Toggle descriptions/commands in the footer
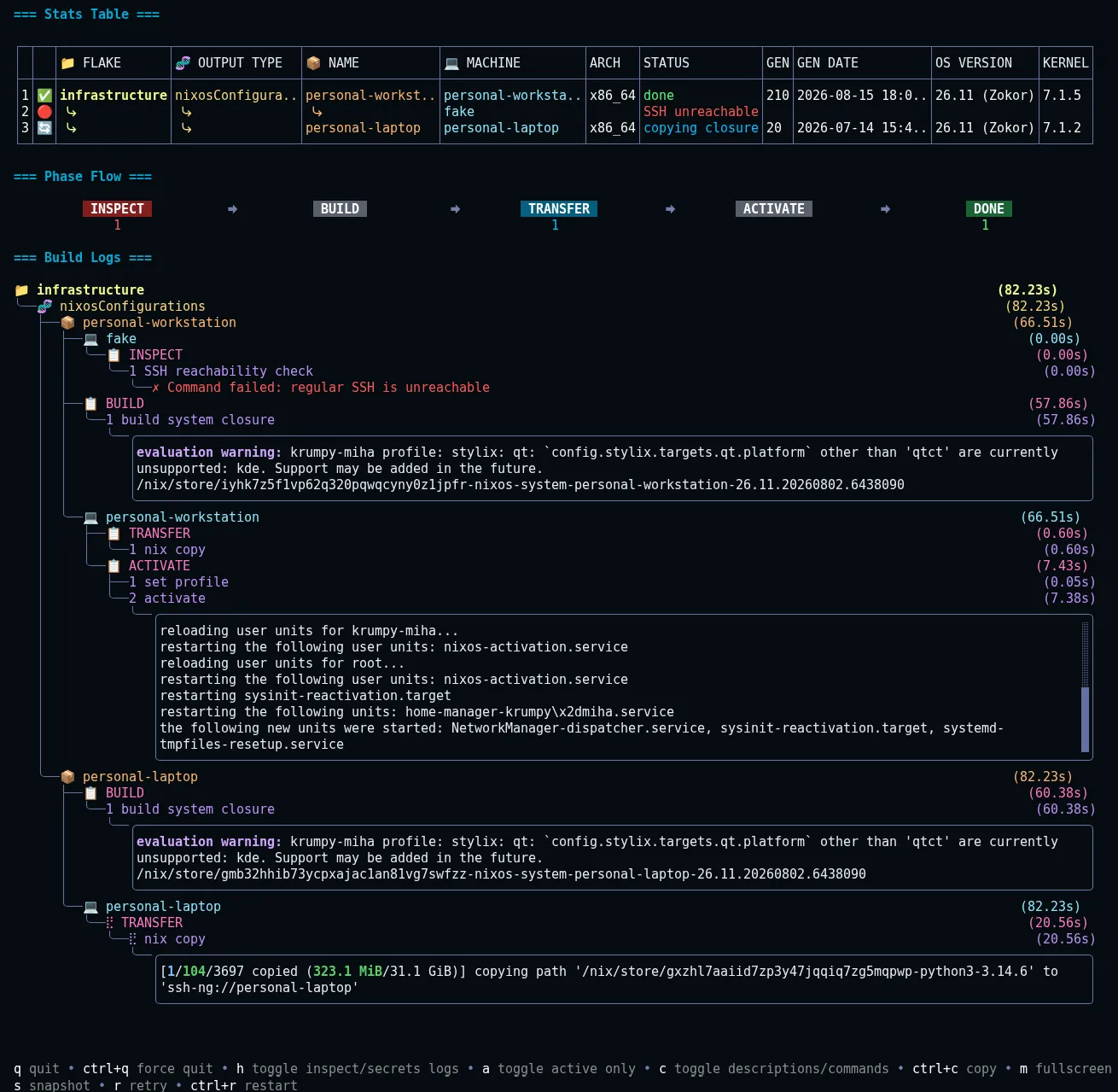 pyautogui.click(x=773, y=1069)
